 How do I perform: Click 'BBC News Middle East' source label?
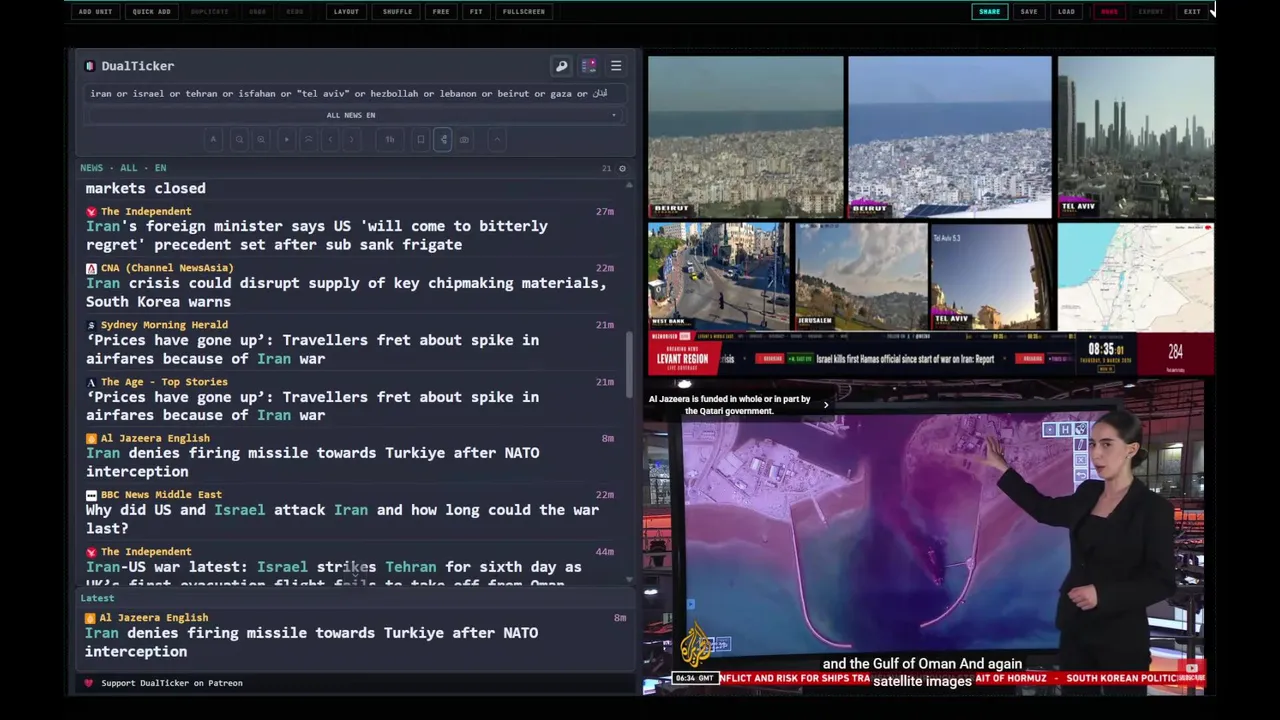pyautogui.click(x=161, y=495)
